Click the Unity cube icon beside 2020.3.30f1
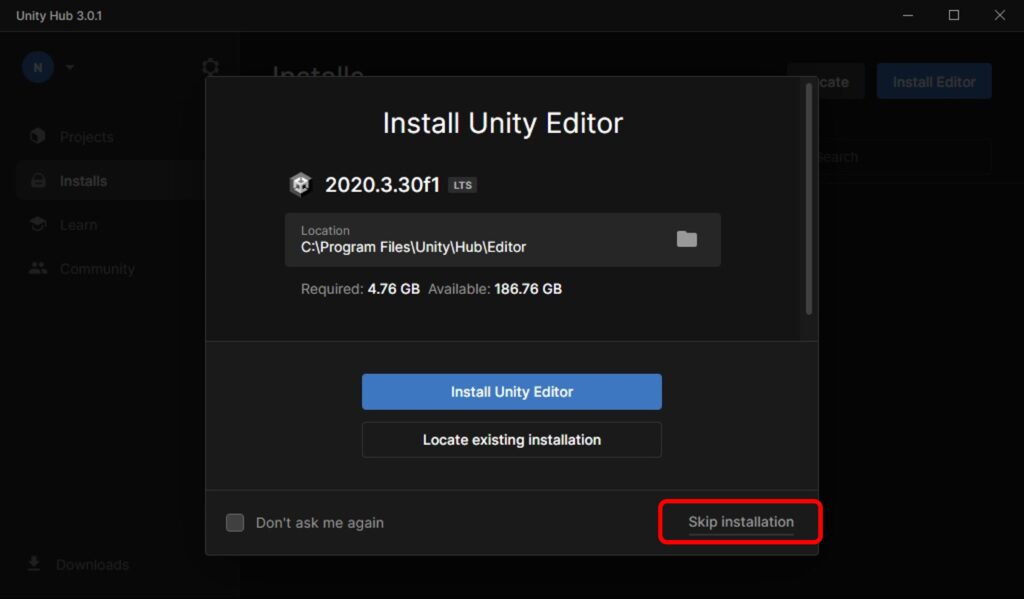 (x=300, y=185)
